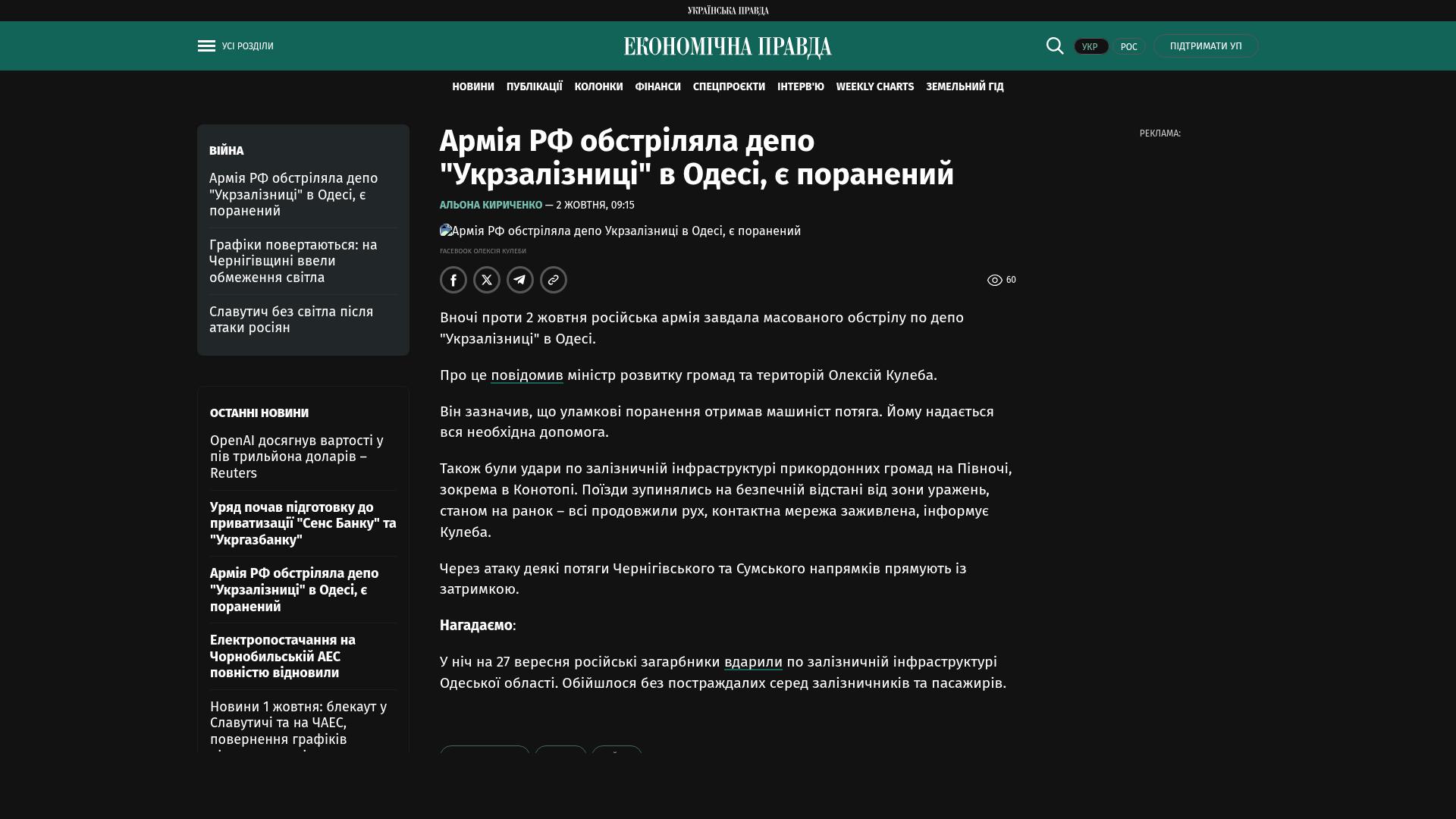Switch language to РОС
This screenshot has height=819, width=1456.
[1128, 47]
